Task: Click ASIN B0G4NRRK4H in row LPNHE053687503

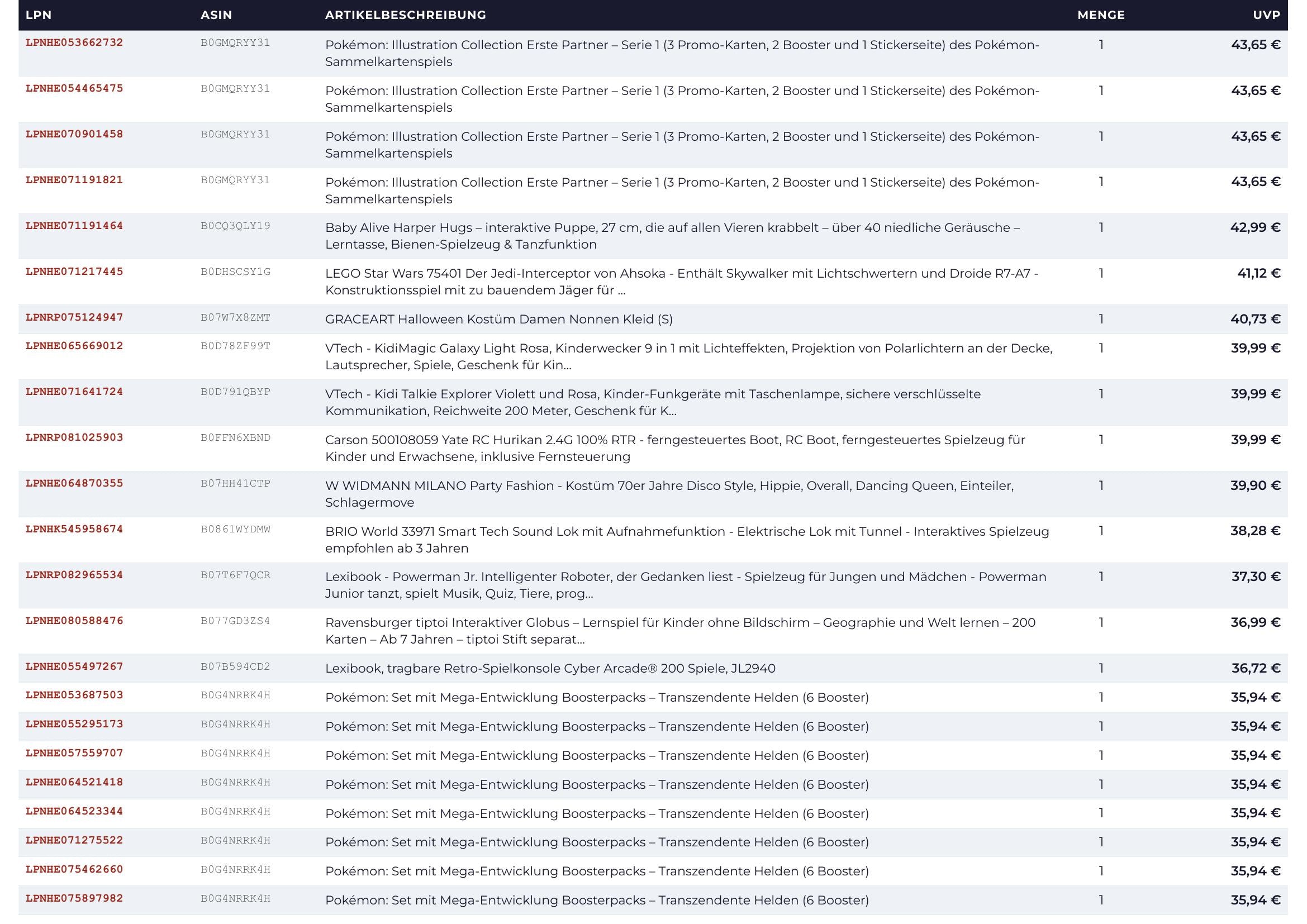Action: [235, 695]
